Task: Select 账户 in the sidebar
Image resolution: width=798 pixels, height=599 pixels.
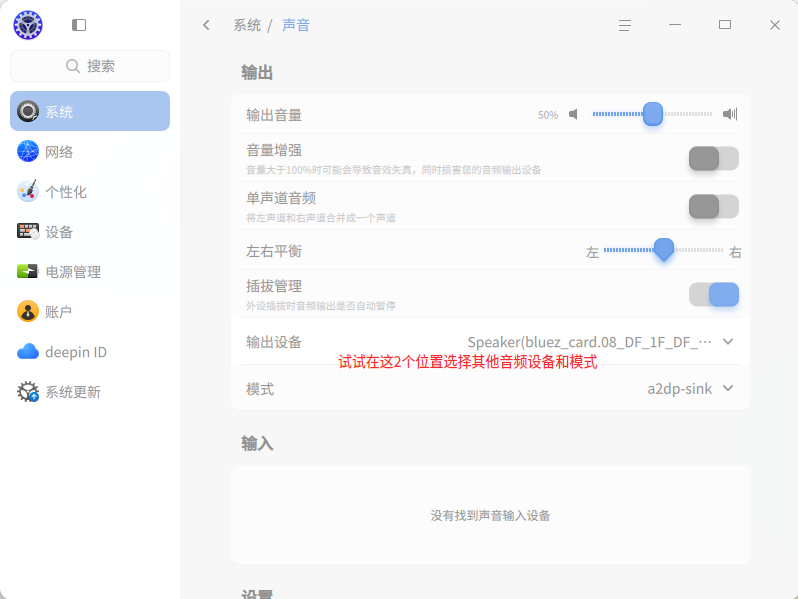Action: pyautogui.click(x=90, y=311)
